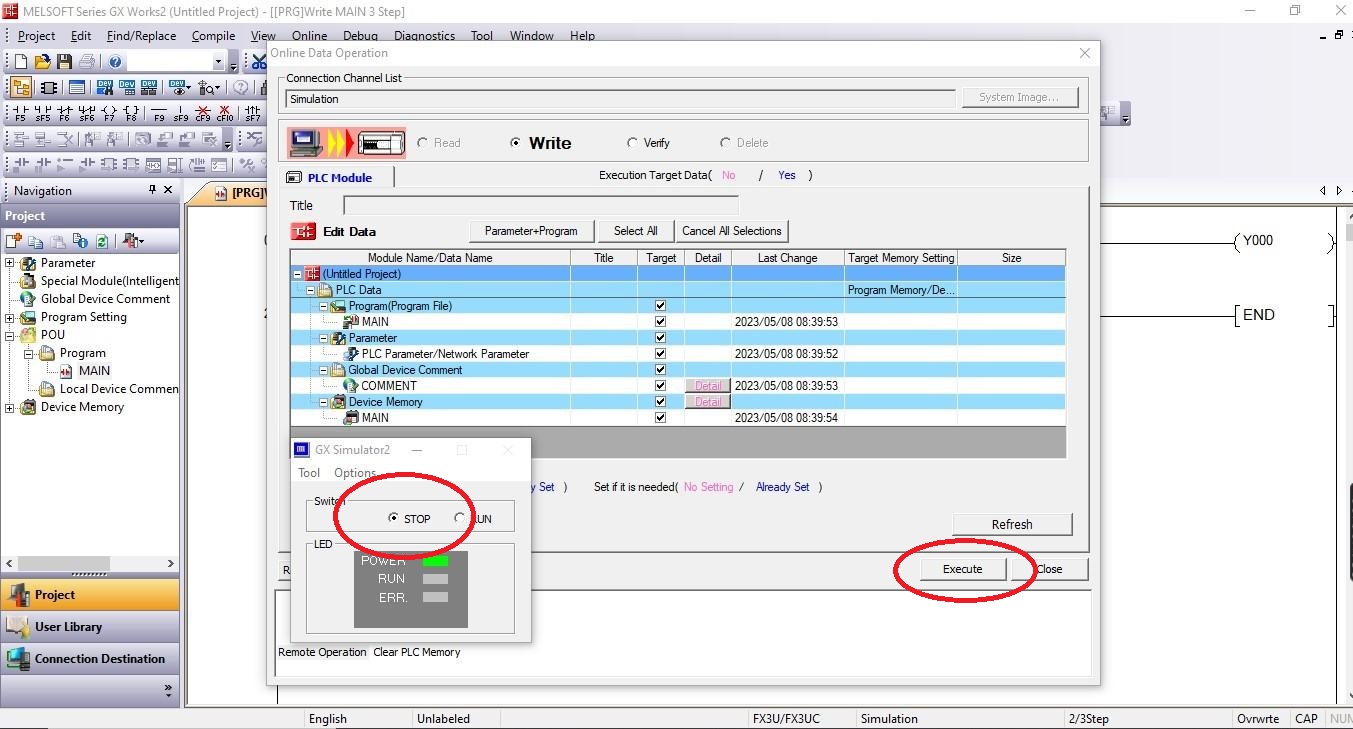
Task: Select the Delete radio button
Action: click(x=725, y=143)
